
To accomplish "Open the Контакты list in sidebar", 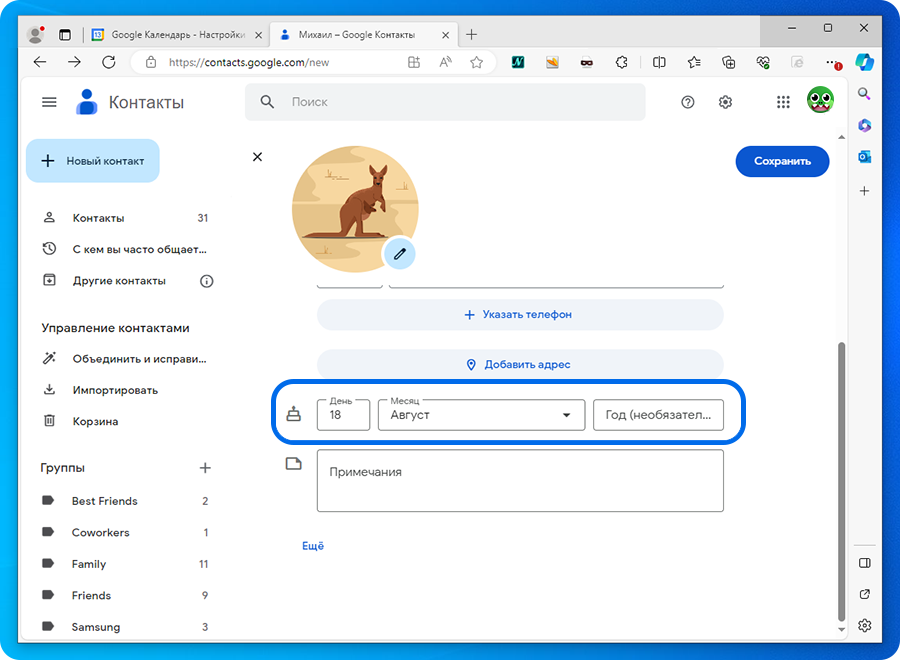I will coord(98,218).
